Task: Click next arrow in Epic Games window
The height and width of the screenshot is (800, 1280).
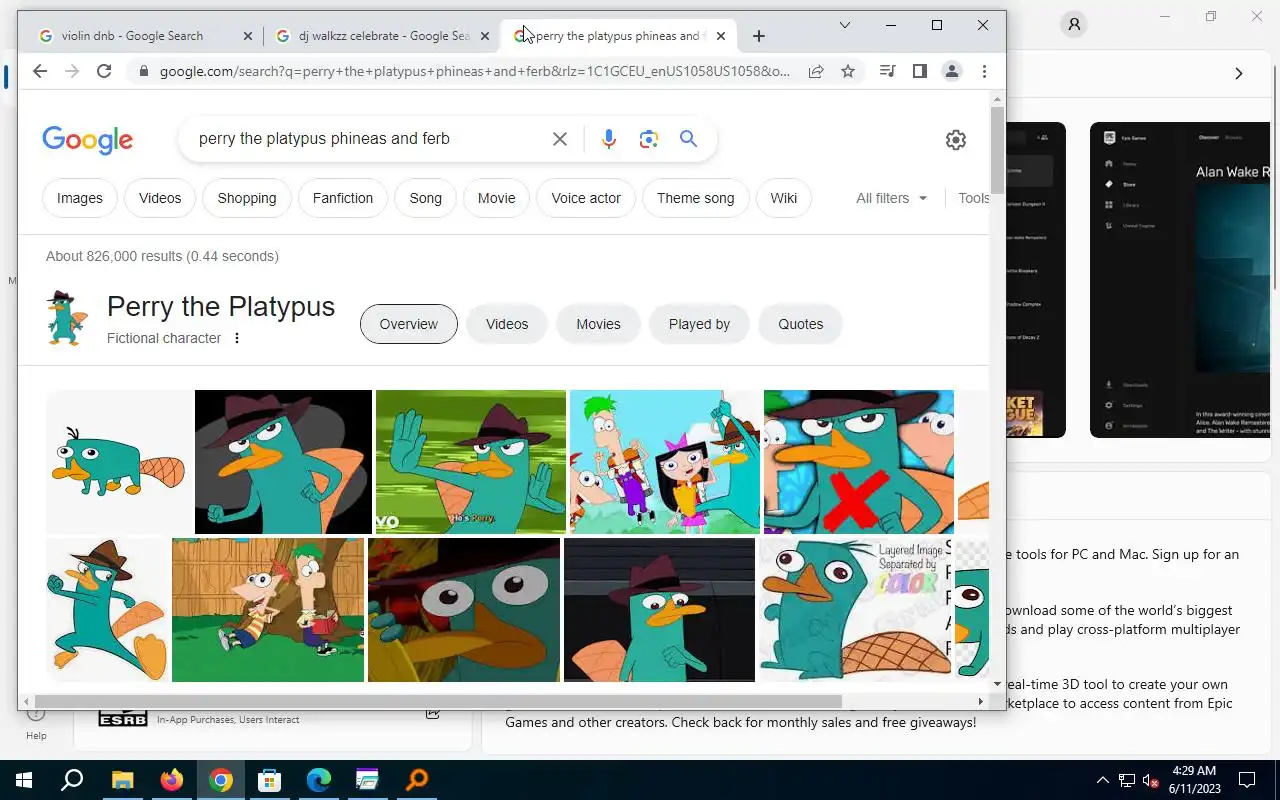Action: (x=1238, y=73)
